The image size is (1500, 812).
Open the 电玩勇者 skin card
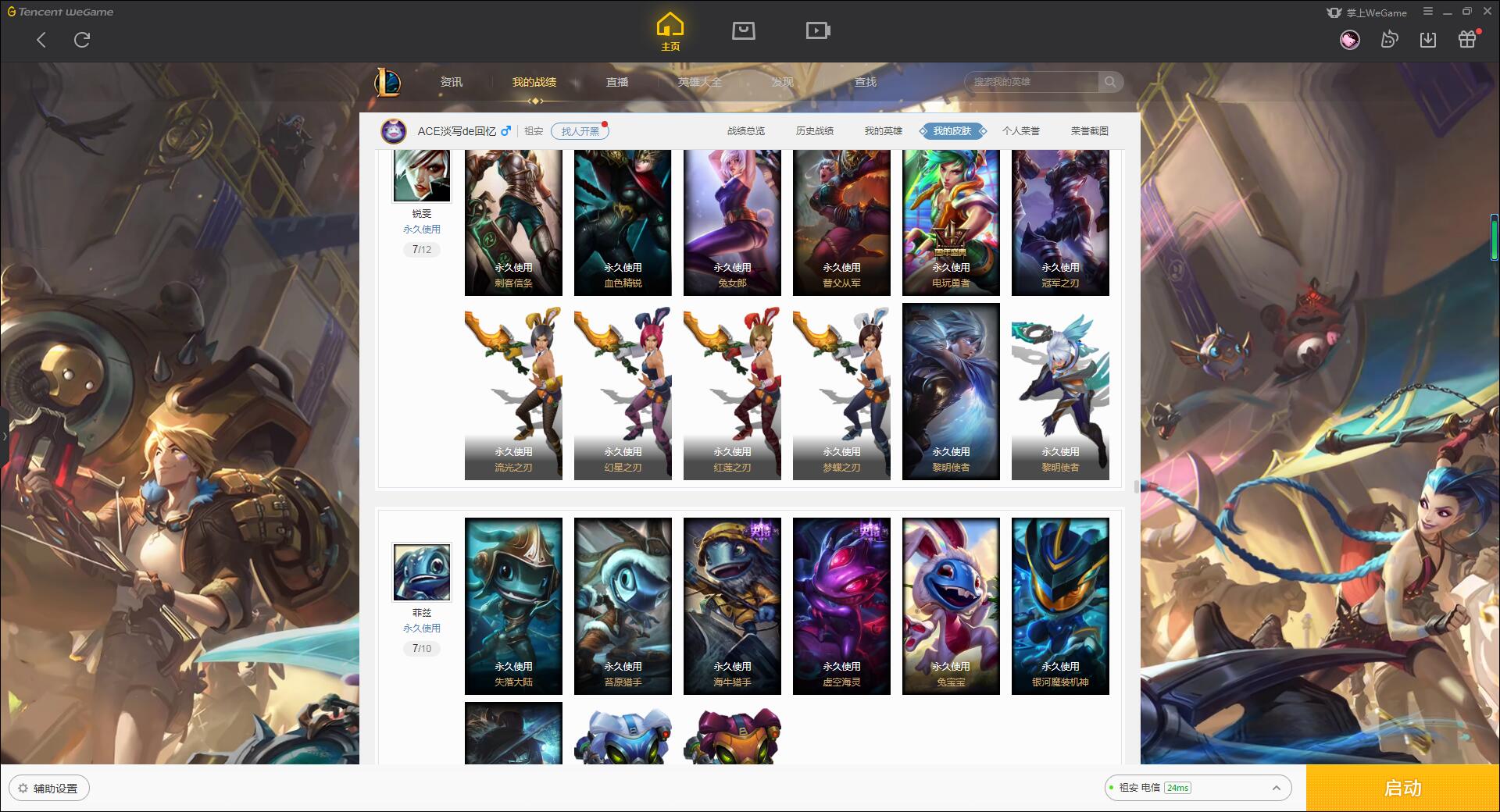tap(951, 223)
